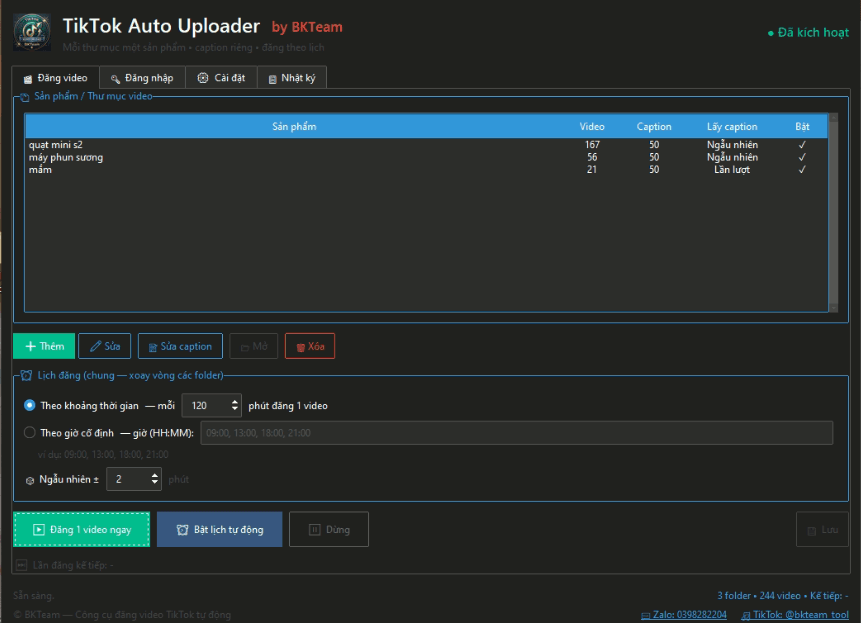
Task: Click the product list vertical scrollbar
Action: tap(834, 213)
